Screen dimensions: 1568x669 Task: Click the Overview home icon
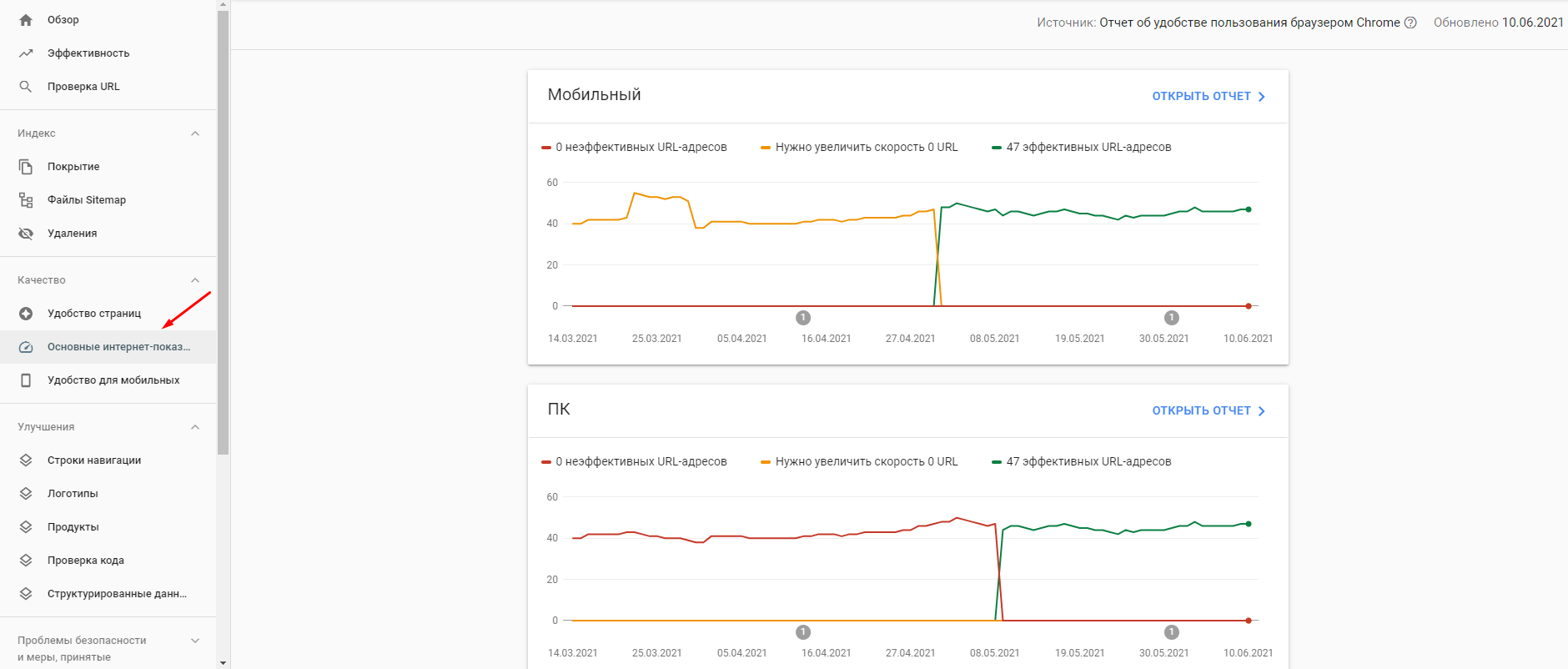tap(26, 20)
